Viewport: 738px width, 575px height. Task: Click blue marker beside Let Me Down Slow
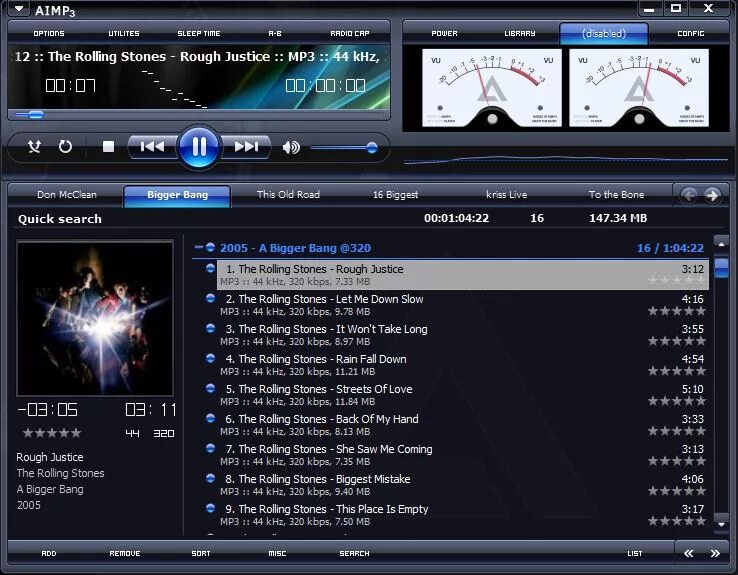click(210, 298)
